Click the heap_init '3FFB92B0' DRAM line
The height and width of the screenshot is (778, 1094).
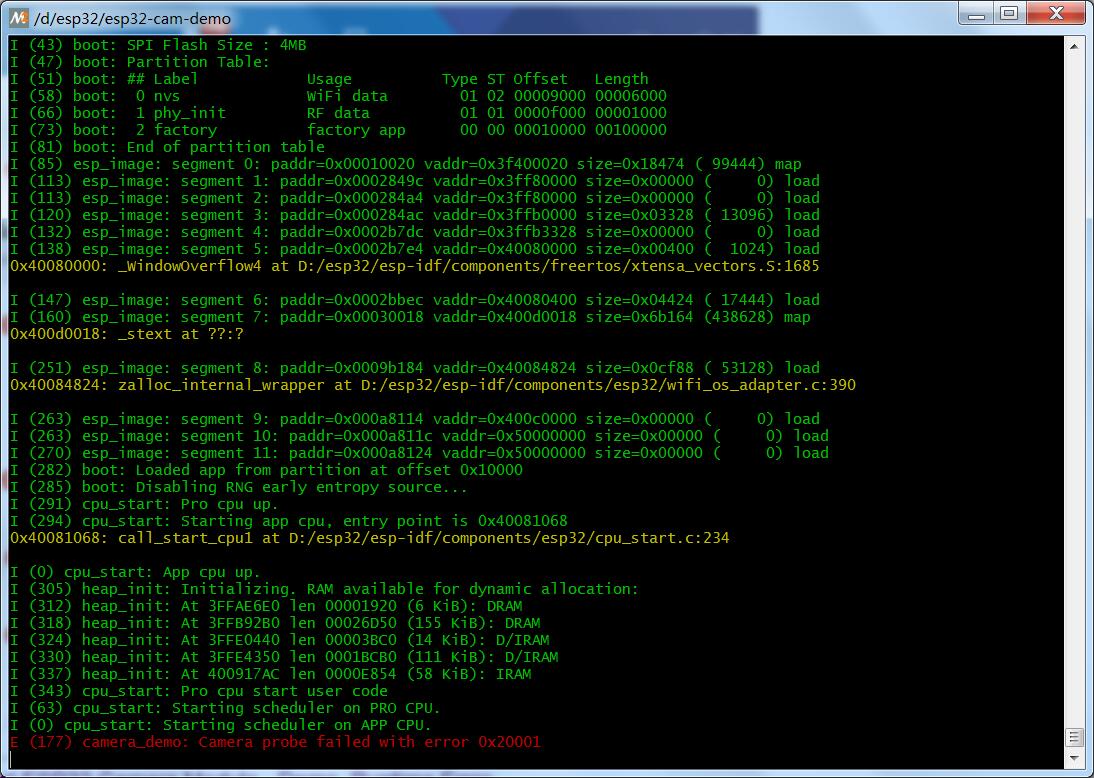point(275,624)
